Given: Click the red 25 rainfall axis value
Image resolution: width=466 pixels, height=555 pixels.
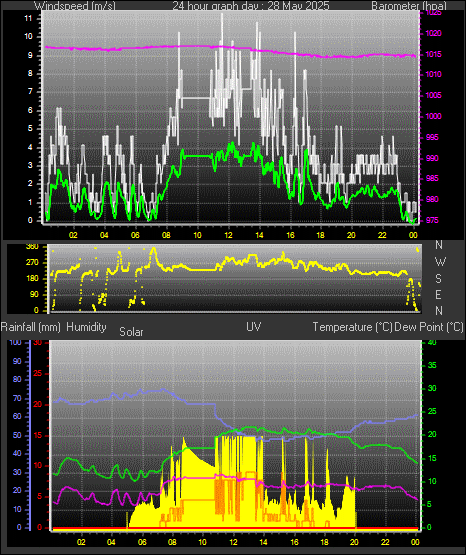Looking at the screenshot, I should tap(38, 373).
